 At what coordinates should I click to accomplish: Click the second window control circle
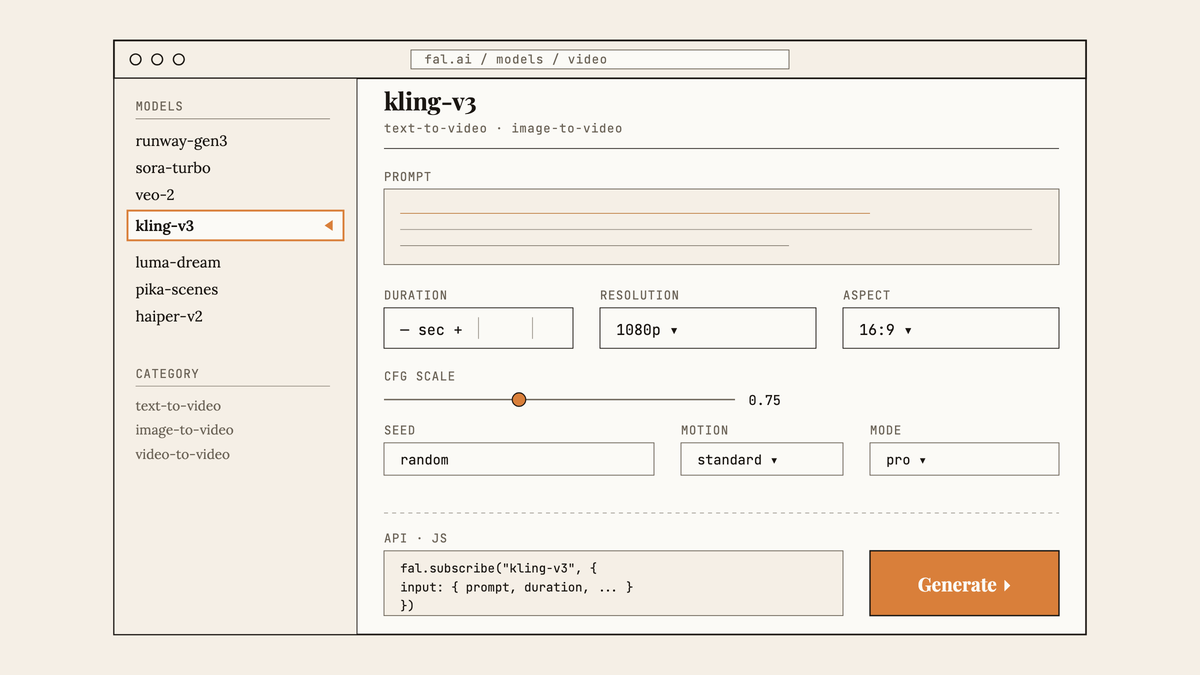coord(157,59)
